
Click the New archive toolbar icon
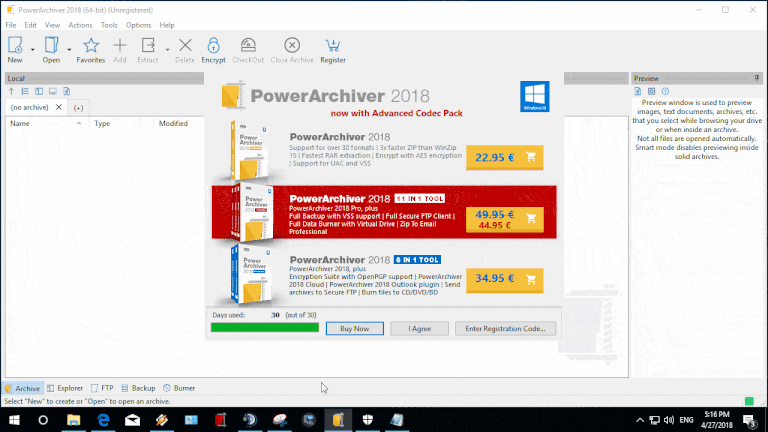15,45
